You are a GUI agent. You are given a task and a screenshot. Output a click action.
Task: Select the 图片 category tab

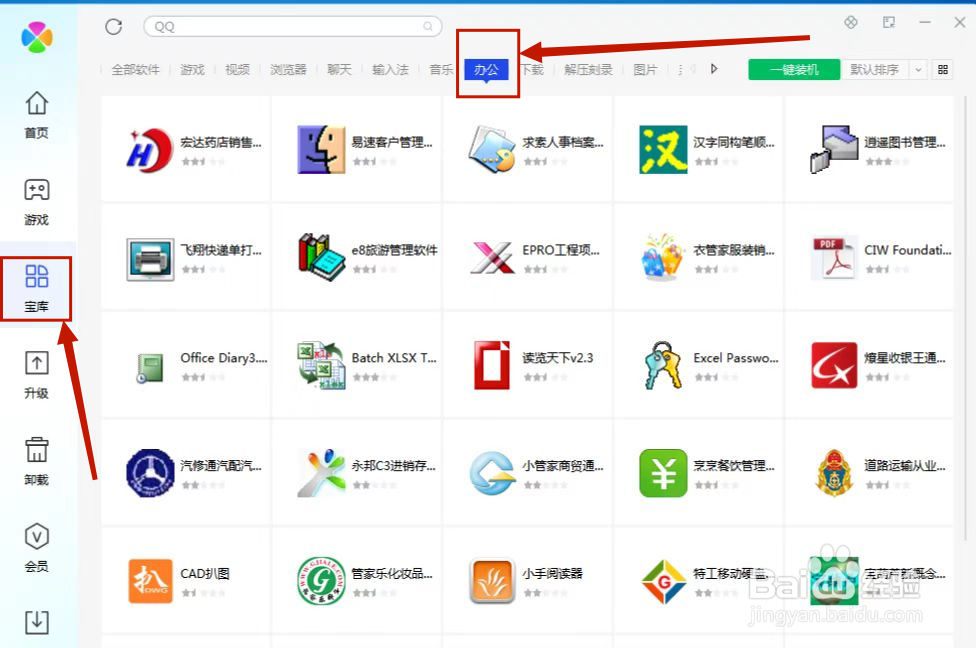click(645, 70)
